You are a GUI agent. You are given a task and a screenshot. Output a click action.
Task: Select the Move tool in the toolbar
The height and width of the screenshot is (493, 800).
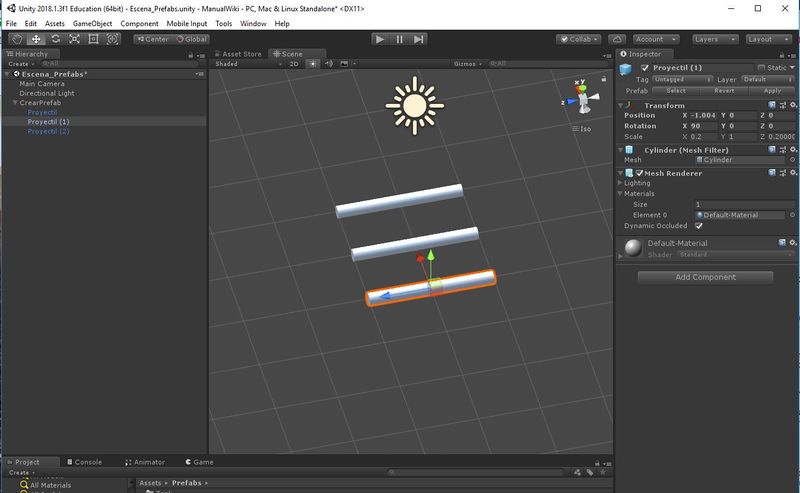click(36, 39)
